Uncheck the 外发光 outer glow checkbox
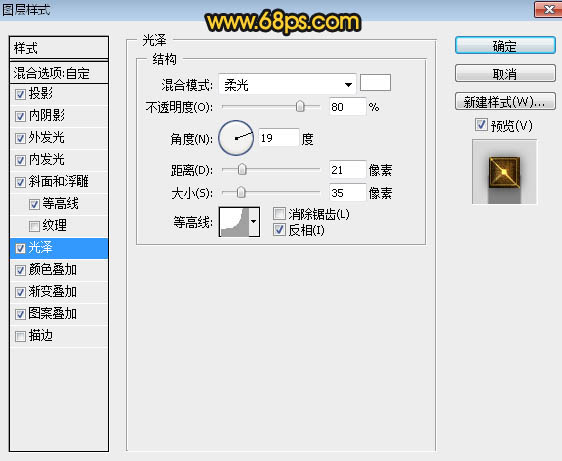Viewport: 562px width, 461px height. (x=20, y=138)
